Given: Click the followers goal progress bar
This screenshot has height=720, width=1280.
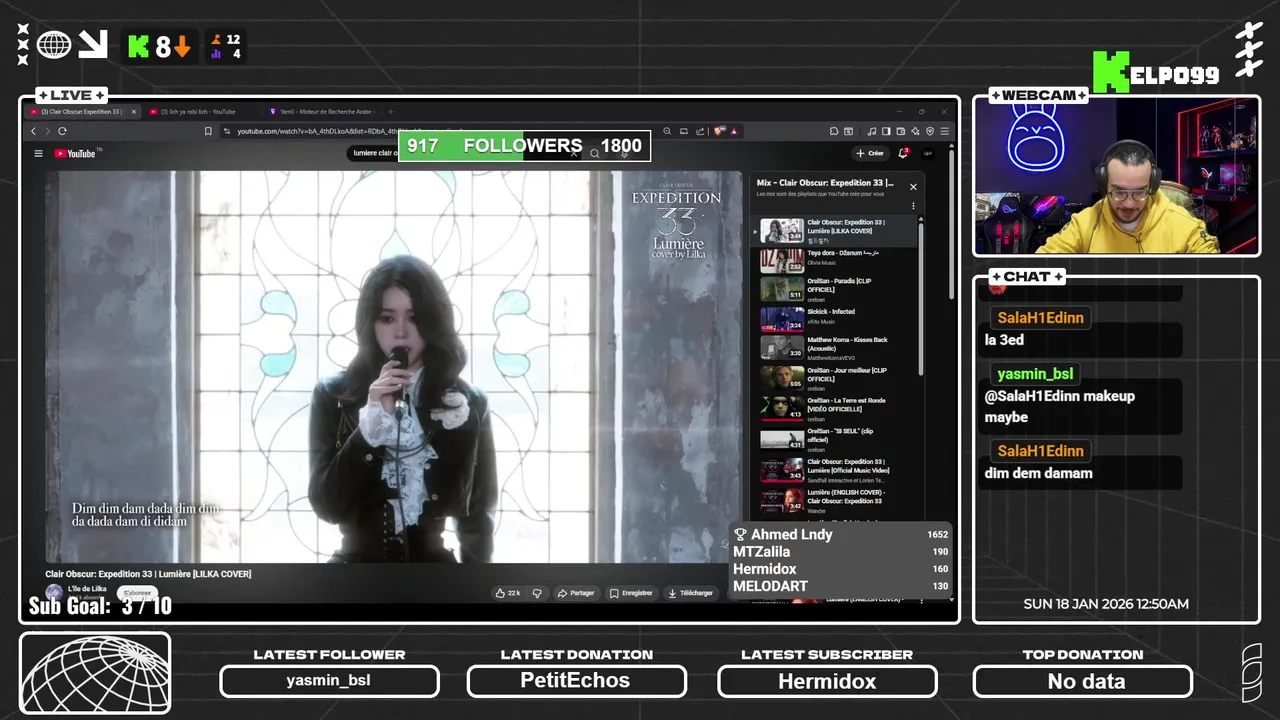Looking at the screenshot, I should (525, 146).
